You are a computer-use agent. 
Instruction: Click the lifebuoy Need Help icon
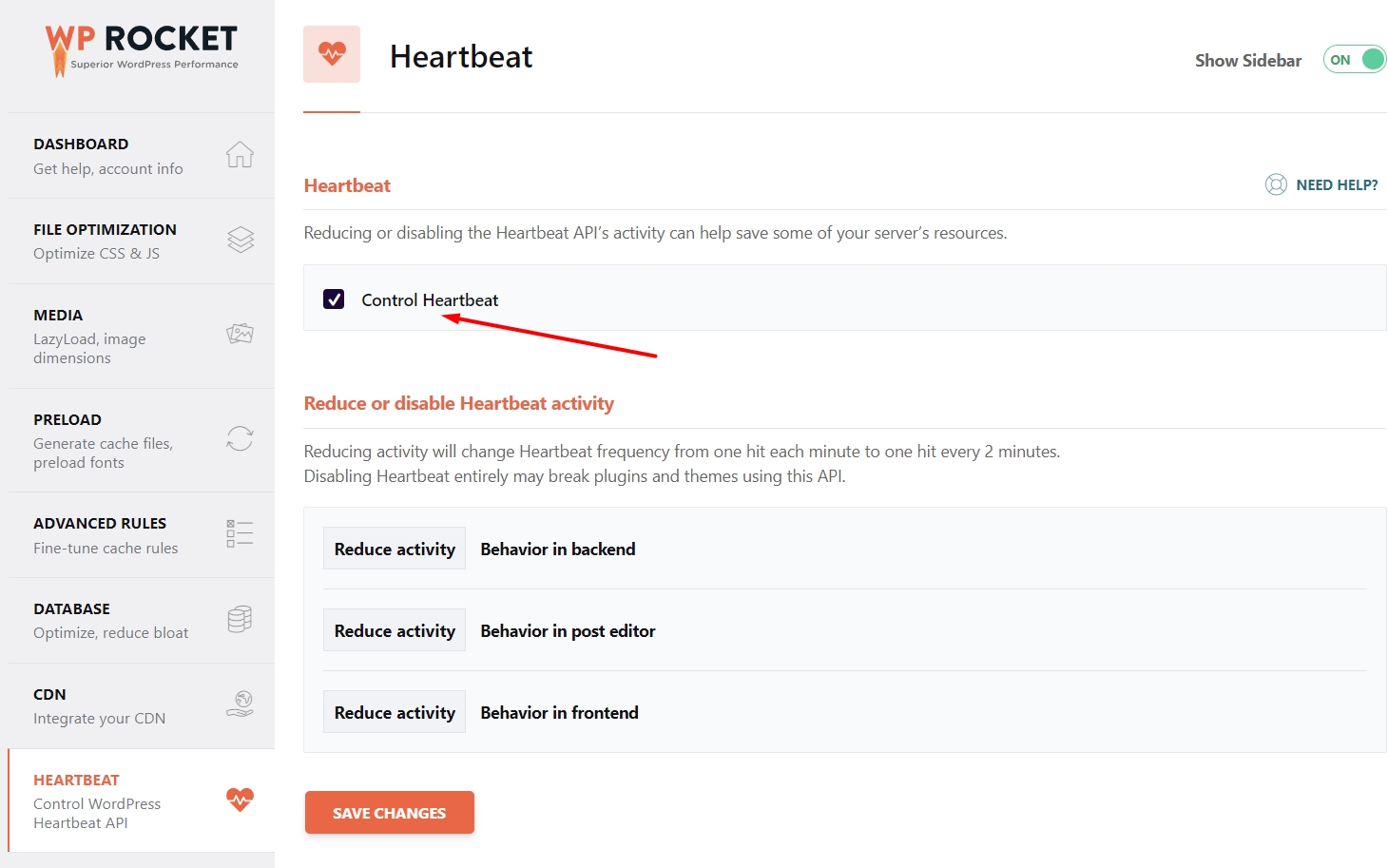point(1276,184)
